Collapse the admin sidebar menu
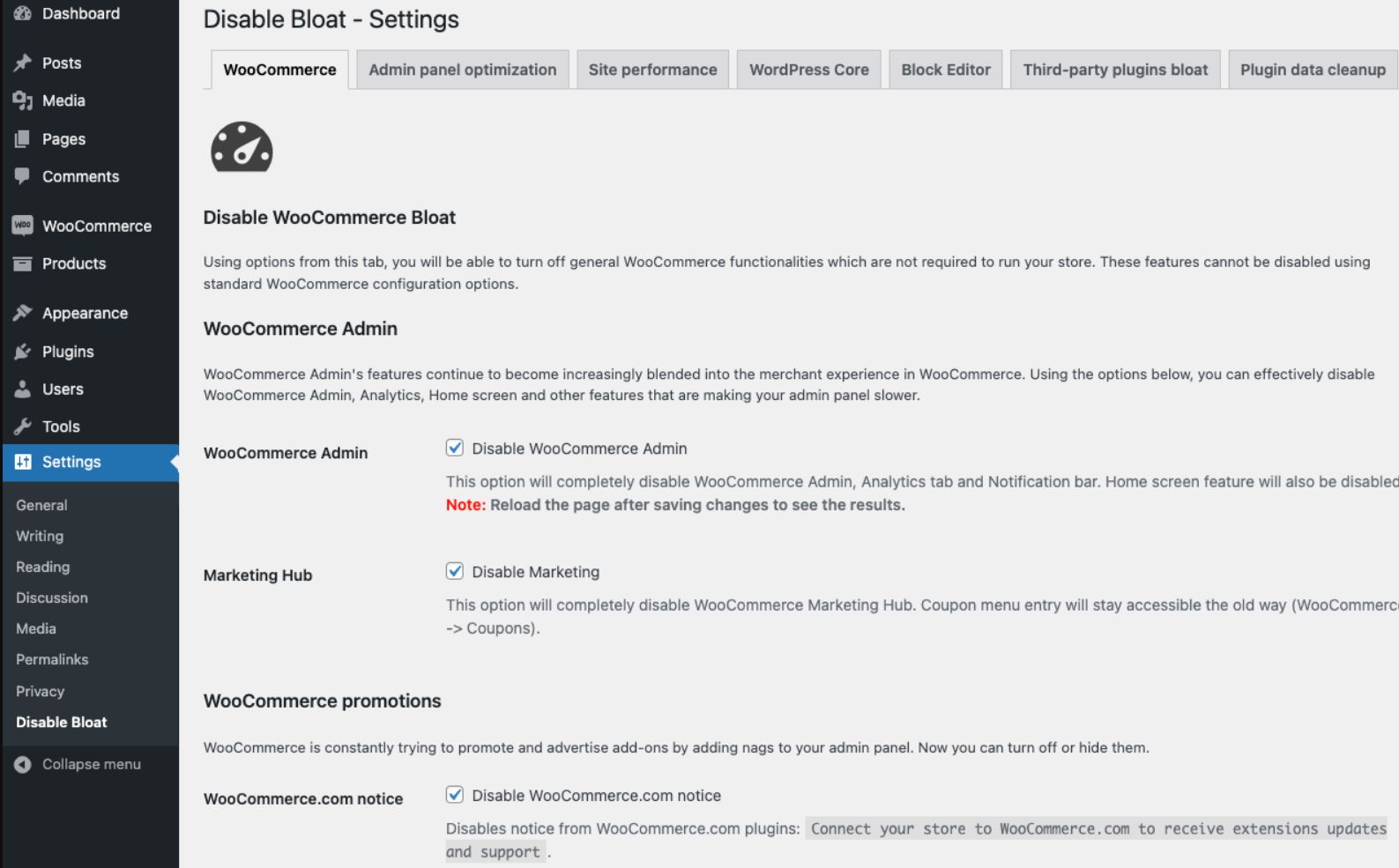Viewport: 1399px width, 868px height. pyautogui.click(x=78, y=764)
